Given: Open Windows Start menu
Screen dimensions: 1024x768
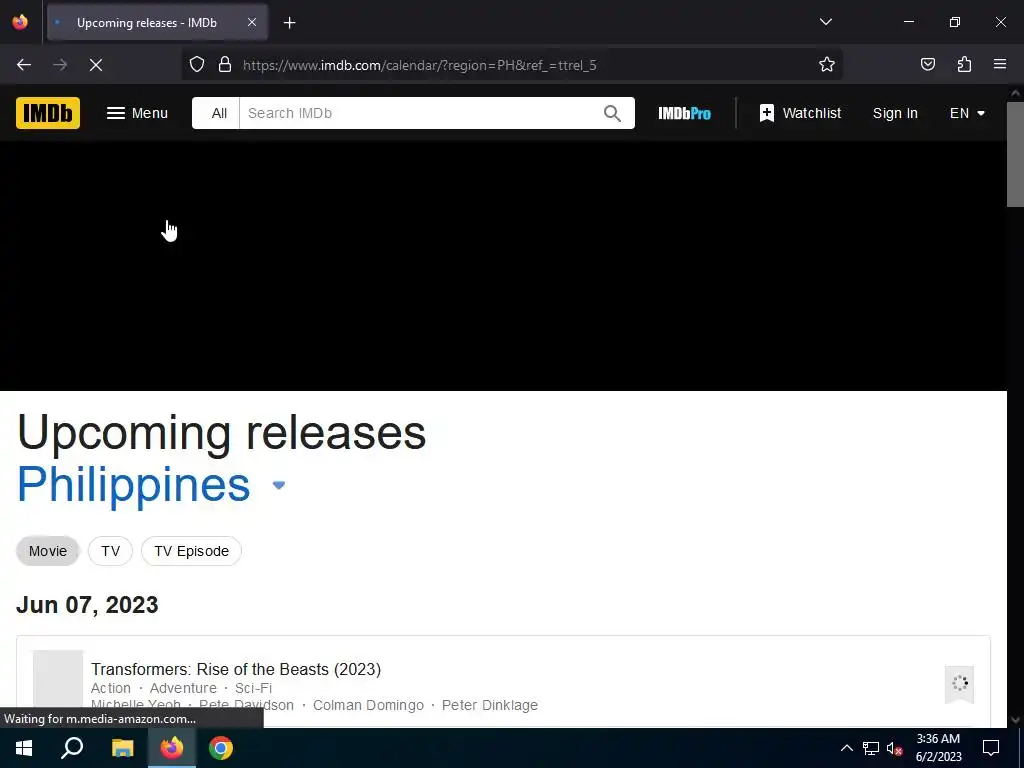Looking at the screenshot, I should pos(24,748).
